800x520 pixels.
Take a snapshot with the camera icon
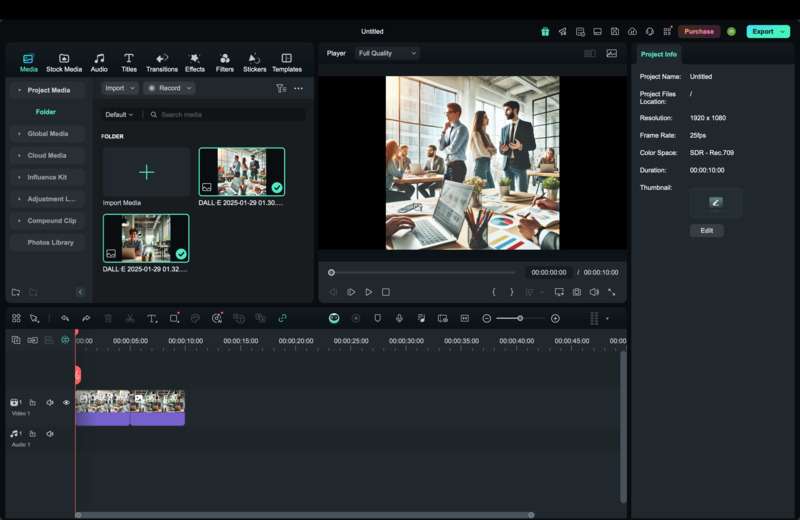pos(577,292)
